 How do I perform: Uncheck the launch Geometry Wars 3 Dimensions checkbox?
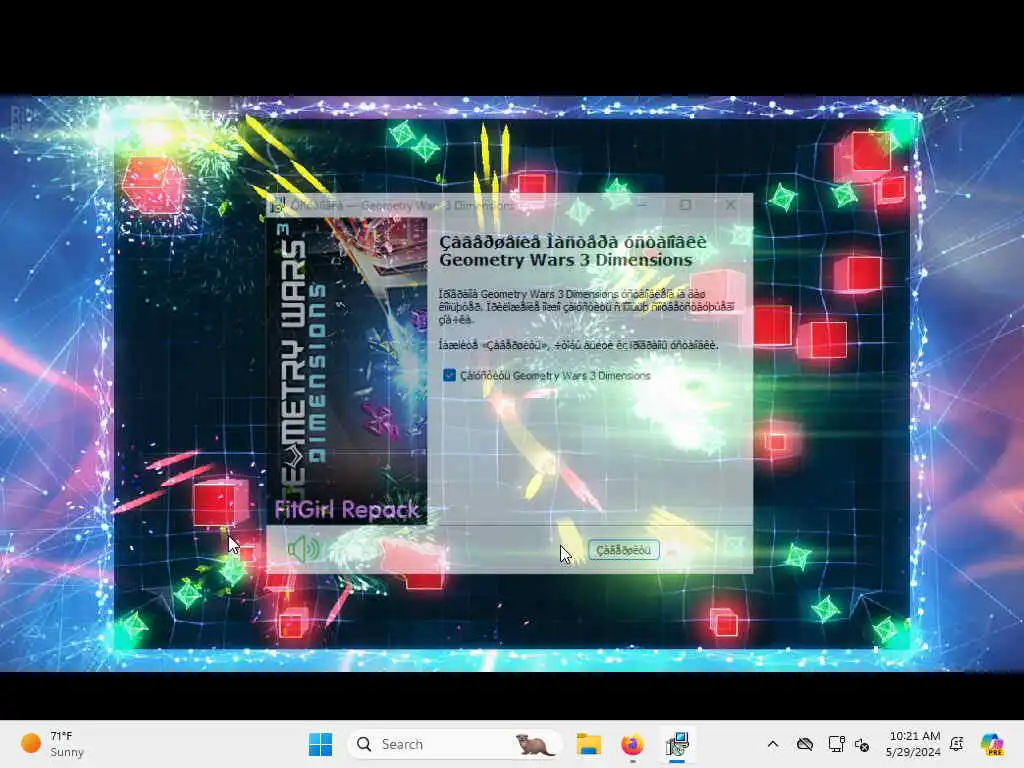click(x=449, y=375)
